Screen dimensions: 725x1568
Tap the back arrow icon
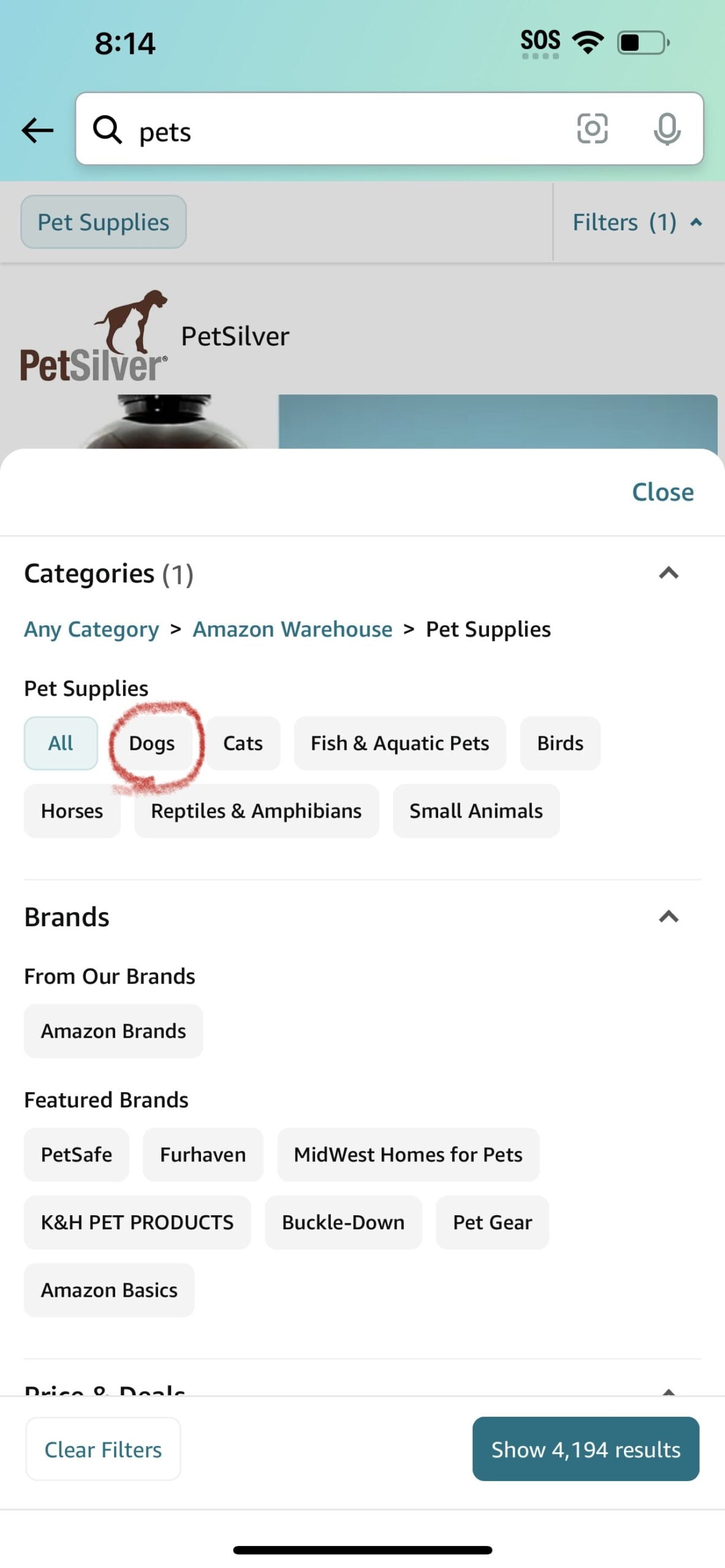click(38, 130)
